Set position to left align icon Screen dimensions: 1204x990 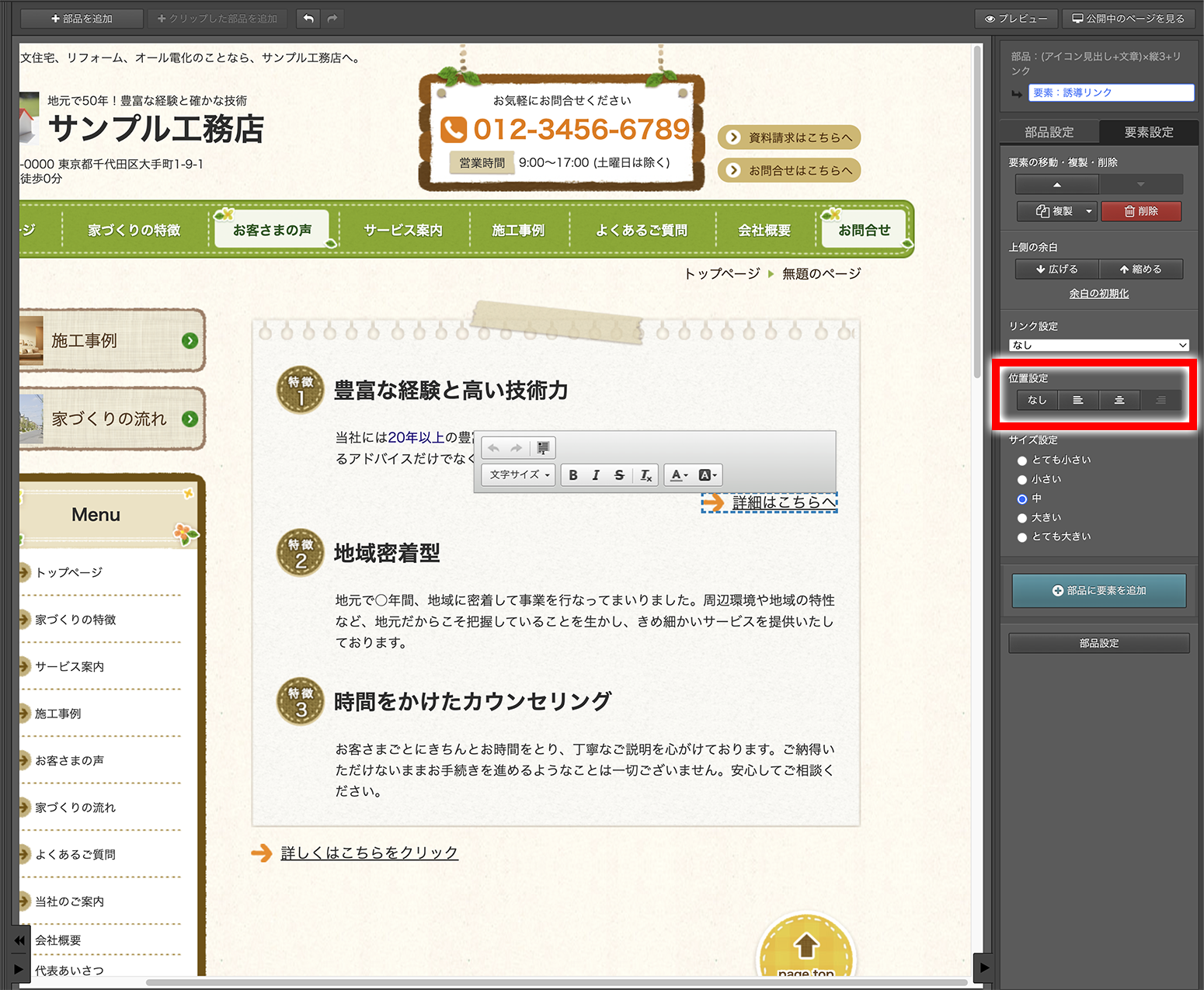tap(1078, 400)
